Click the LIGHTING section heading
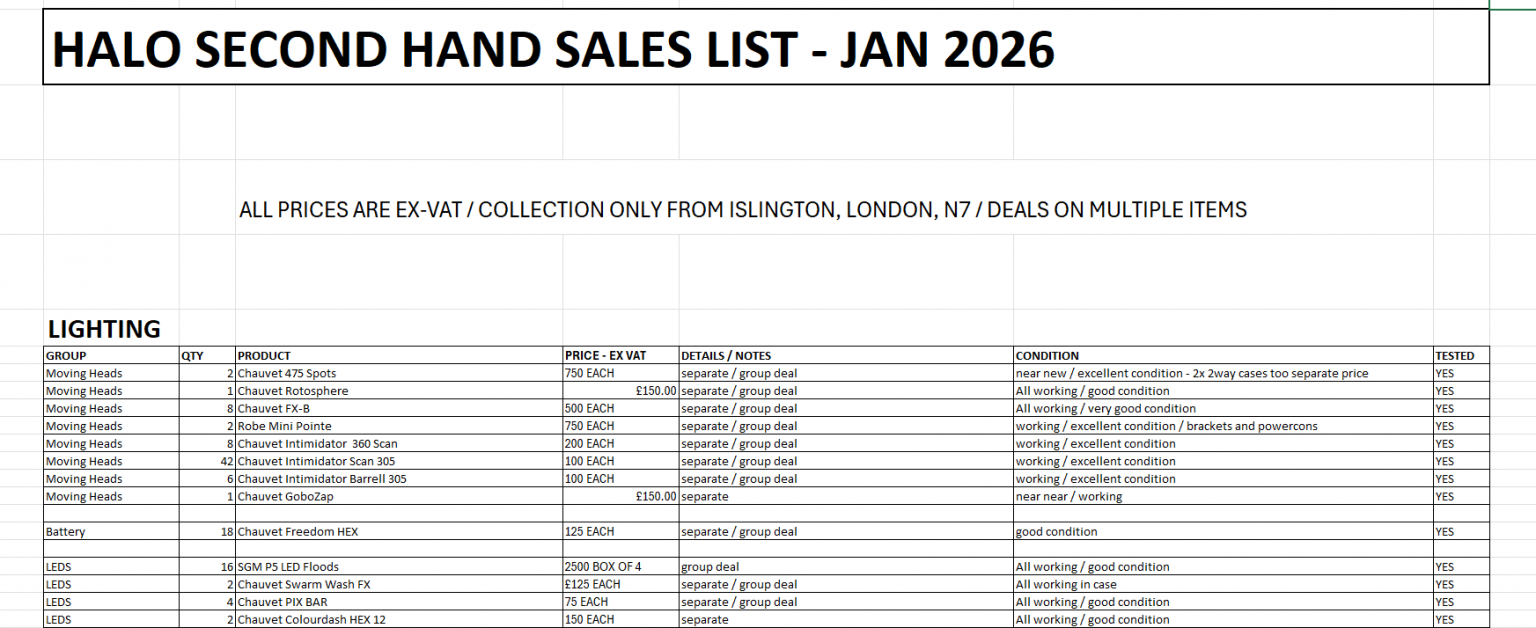The width and height of the screenshot is (1536, 628). pos(104,329)
